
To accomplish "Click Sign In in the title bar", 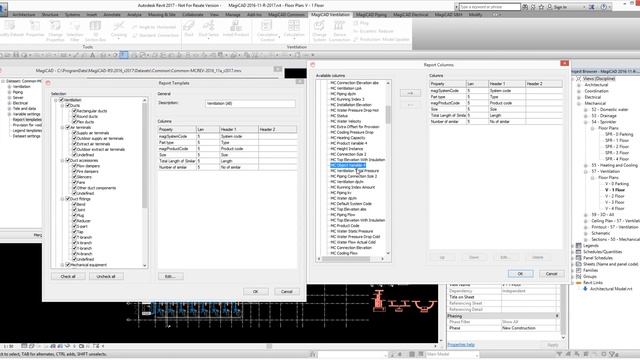I will 560,7.
